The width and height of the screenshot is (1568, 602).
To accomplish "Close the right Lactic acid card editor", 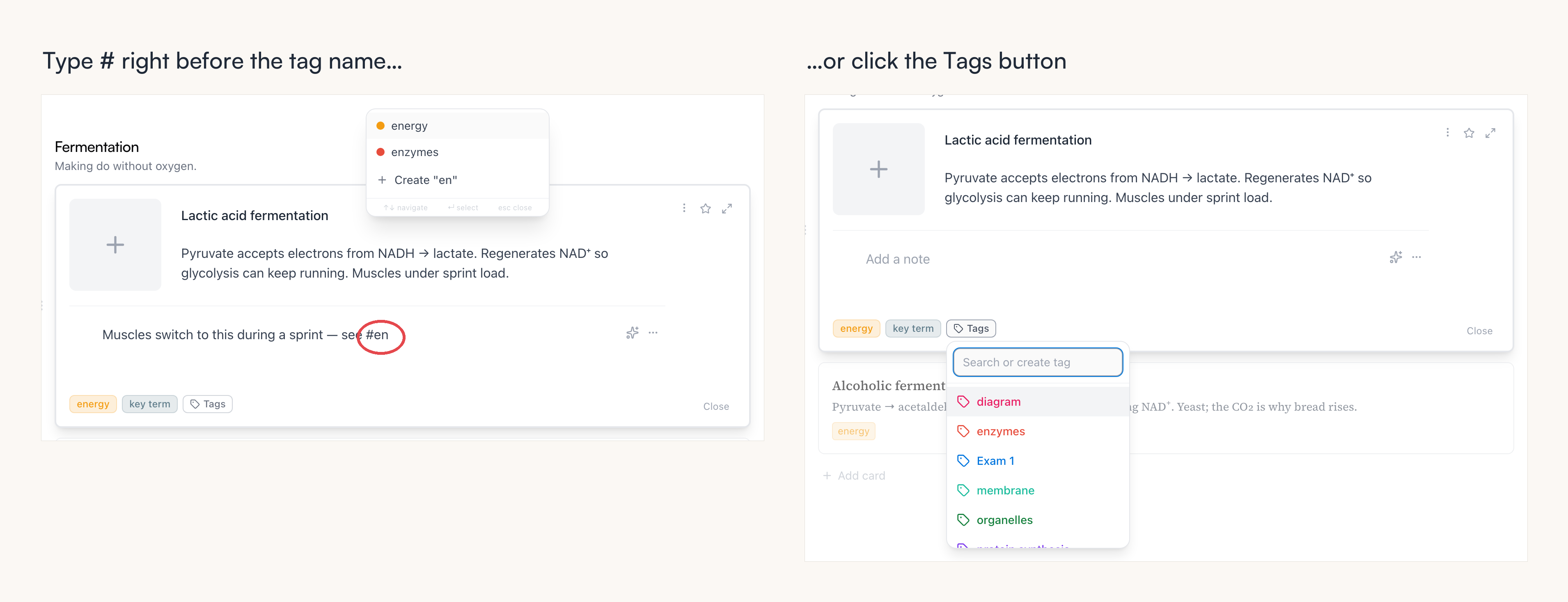I will (x=1479, y=331).
